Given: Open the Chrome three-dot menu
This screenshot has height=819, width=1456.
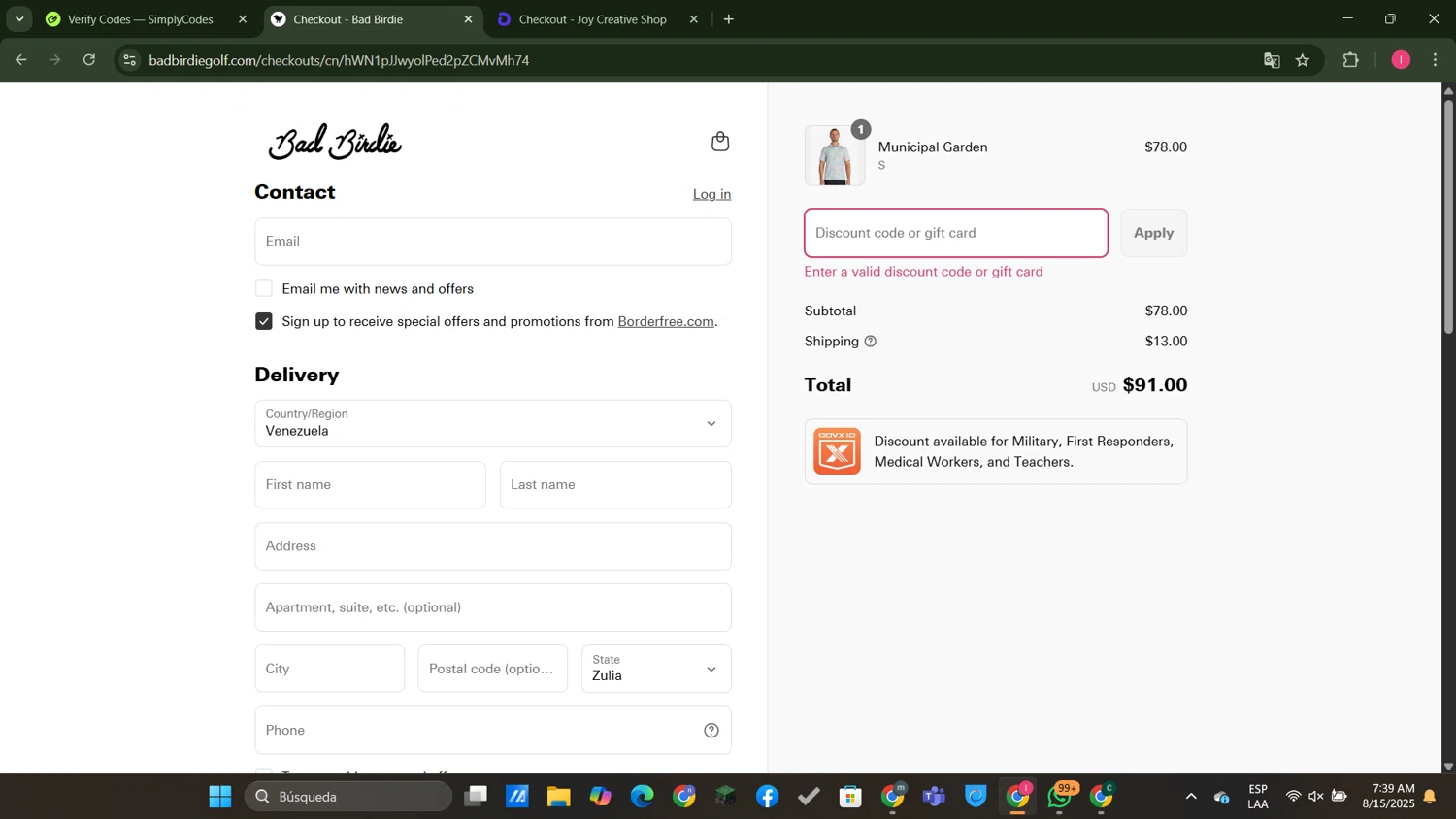Looking at the screenshot, I should 1436,60.
